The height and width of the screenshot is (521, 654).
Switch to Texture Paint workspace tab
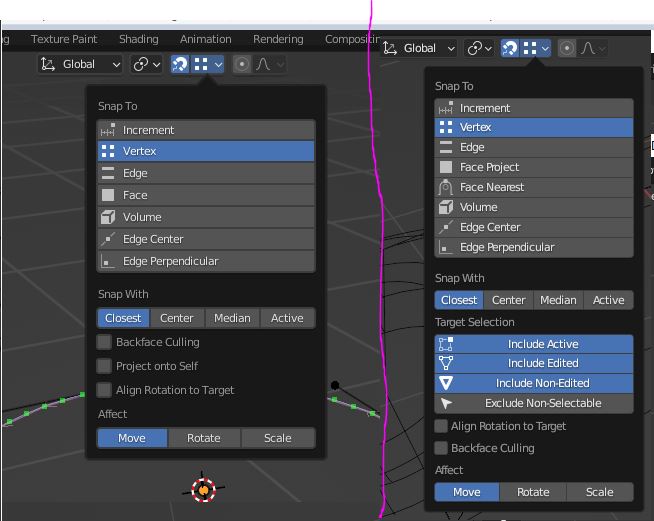tap(64, 39)
